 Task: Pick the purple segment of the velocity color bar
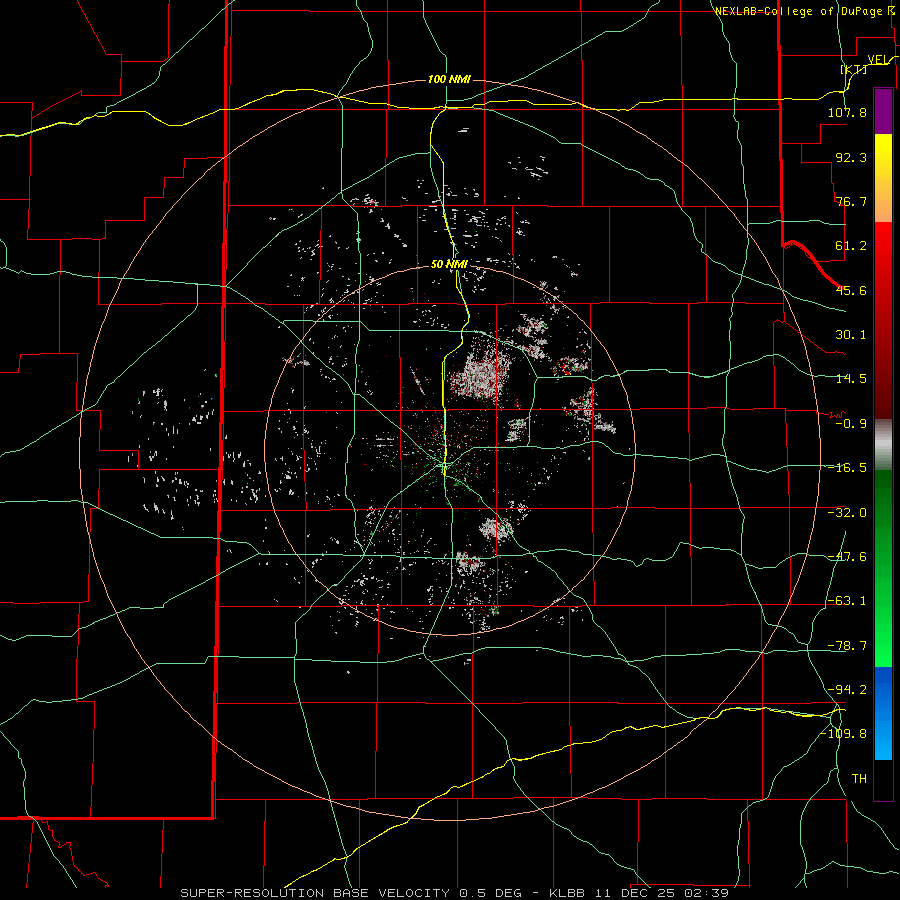(883, 112)
